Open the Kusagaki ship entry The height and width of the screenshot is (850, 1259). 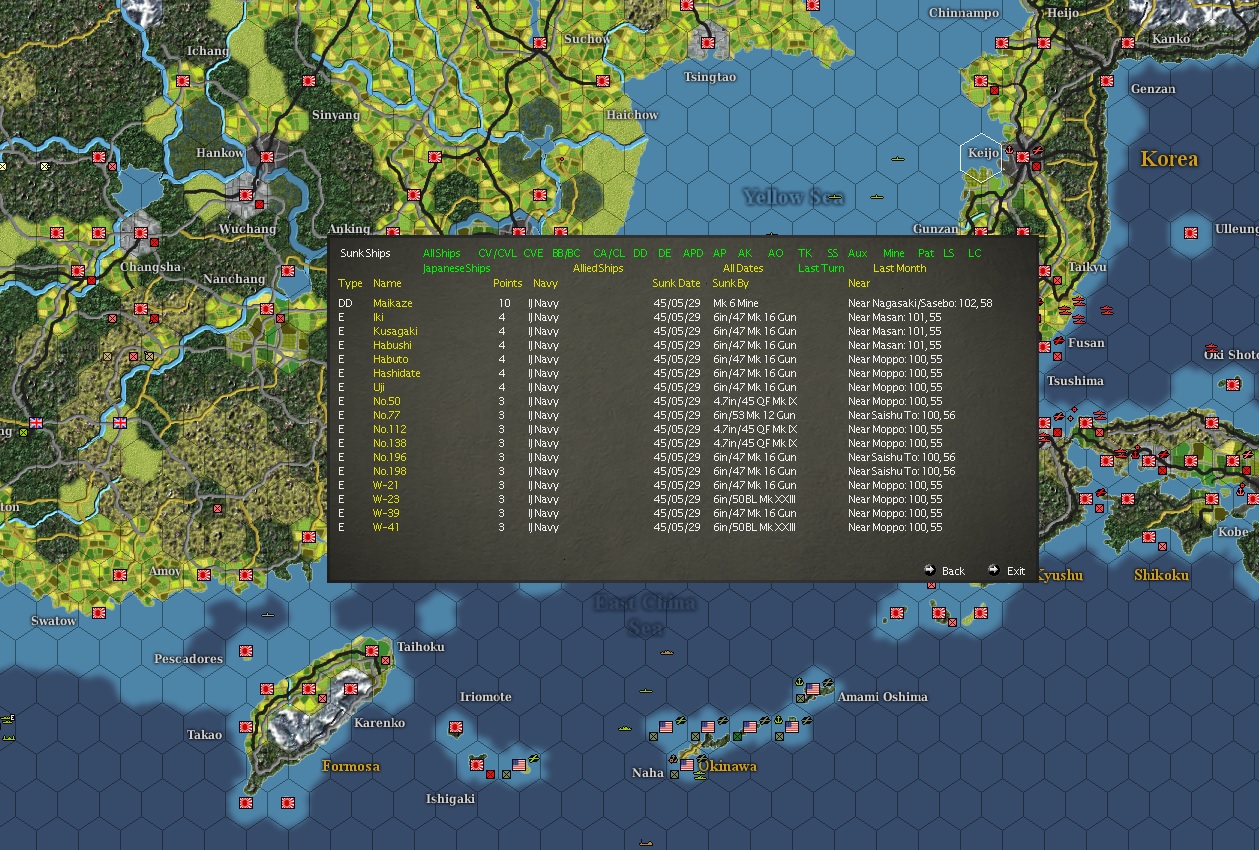pos(395,331)
